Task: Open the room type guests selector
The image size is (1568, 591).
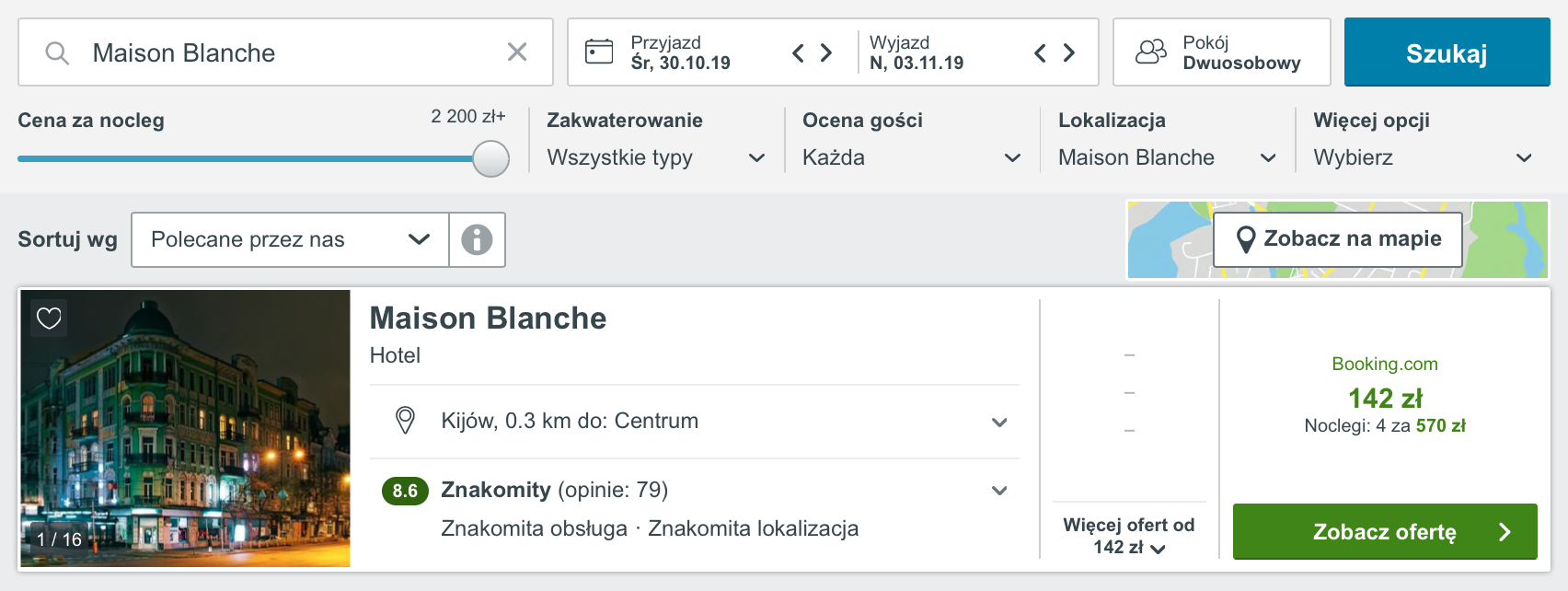Action: [1222, 52]
